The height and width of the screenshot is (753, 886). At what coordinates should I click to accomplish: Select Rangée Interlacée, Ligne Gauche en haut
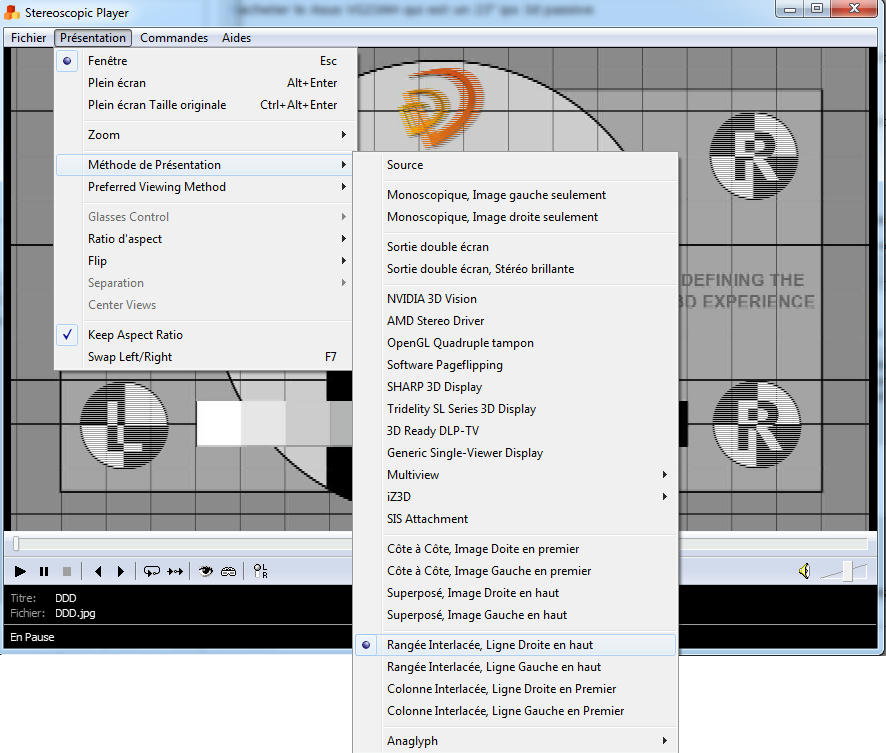coord(515,667)
